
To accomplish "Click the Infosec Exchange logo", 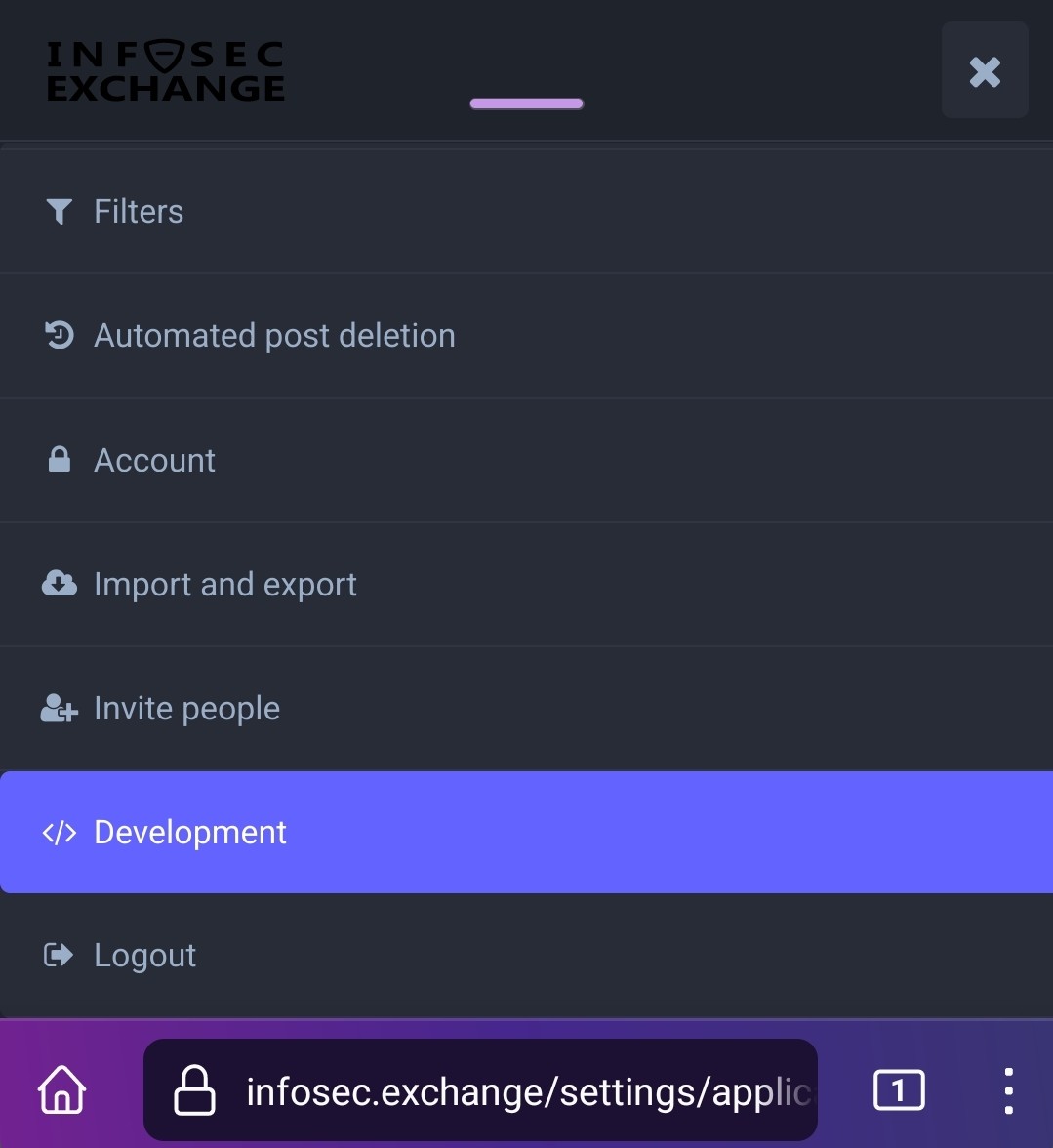I will pos(166,71).
